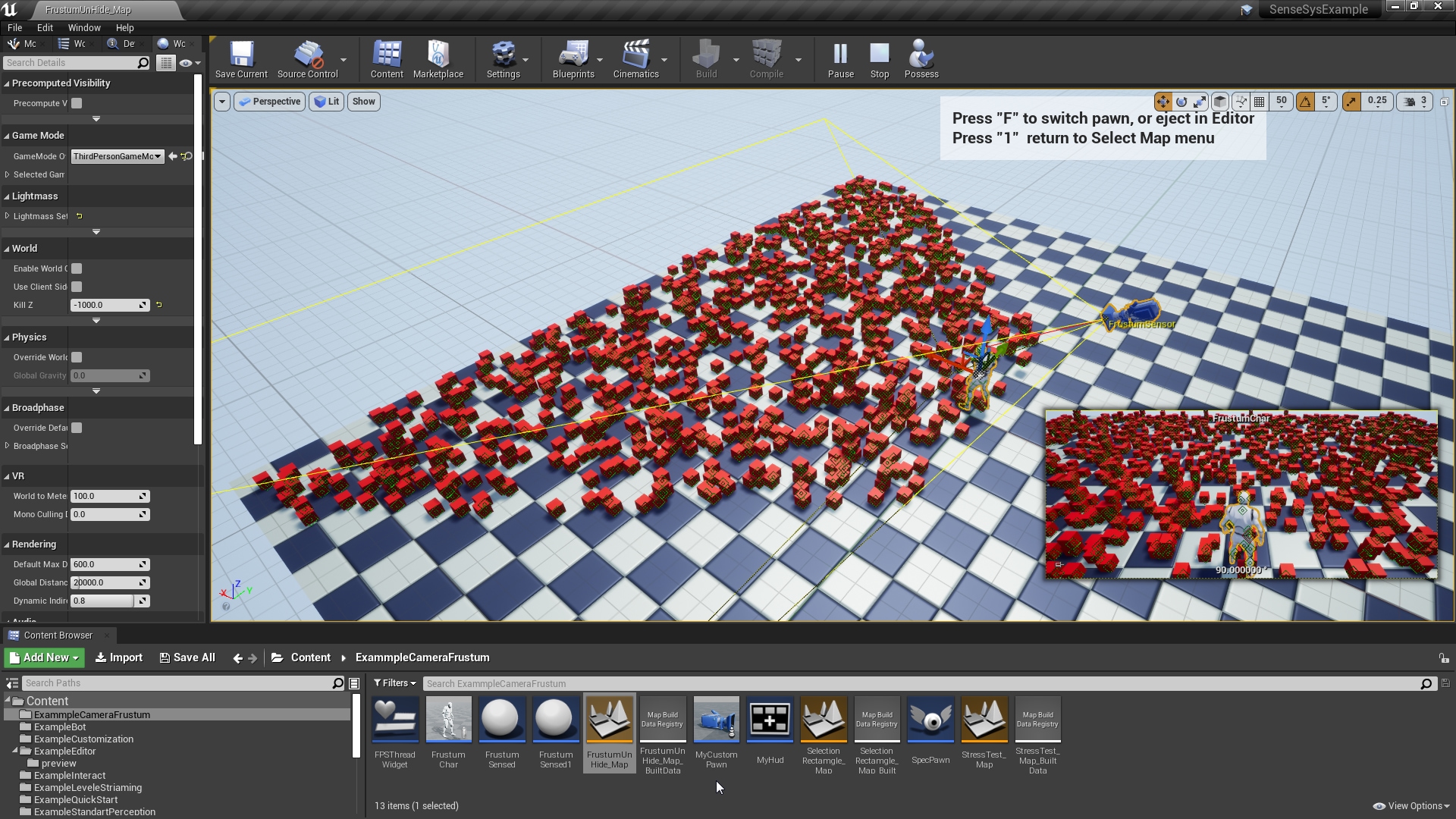Open the Add New dropdown button

pos(44,657)
